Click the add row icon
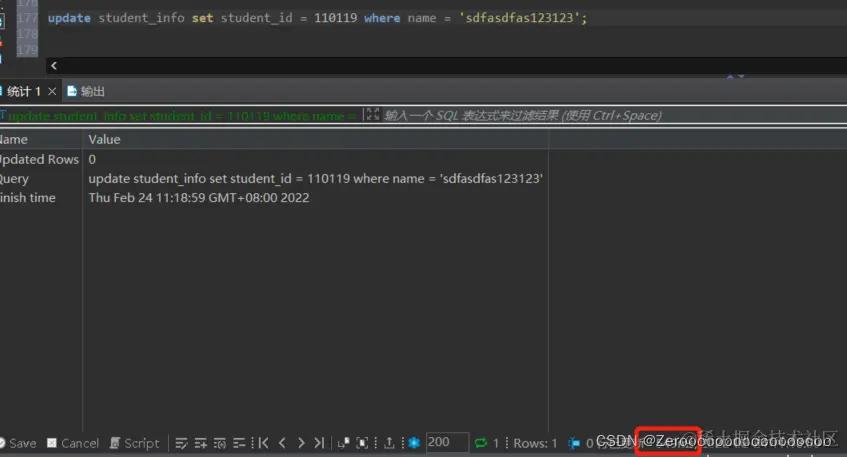 click(201, 443)
